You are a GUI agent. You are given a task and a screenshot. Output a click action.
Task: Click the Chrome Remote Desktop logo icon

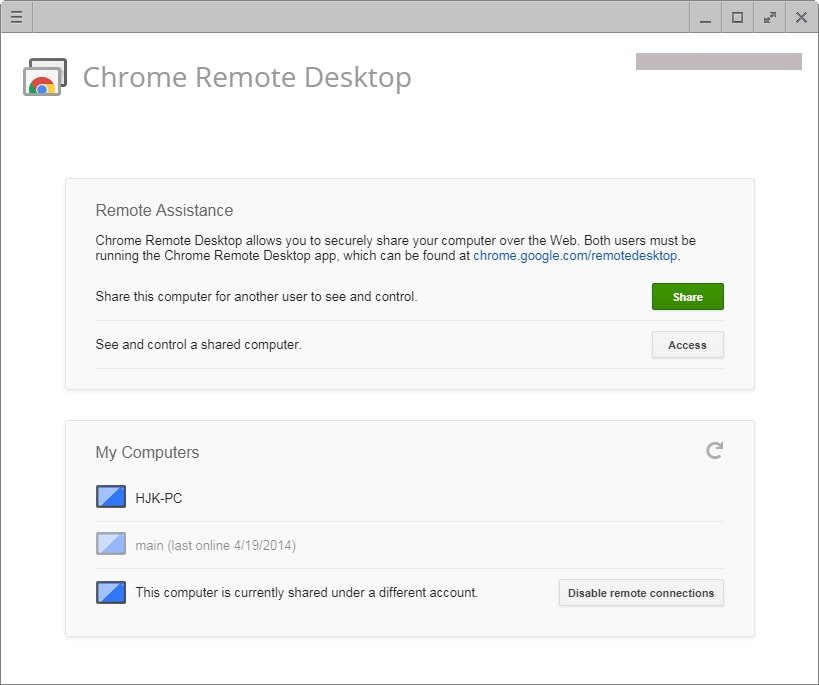[x=45, y=77]
